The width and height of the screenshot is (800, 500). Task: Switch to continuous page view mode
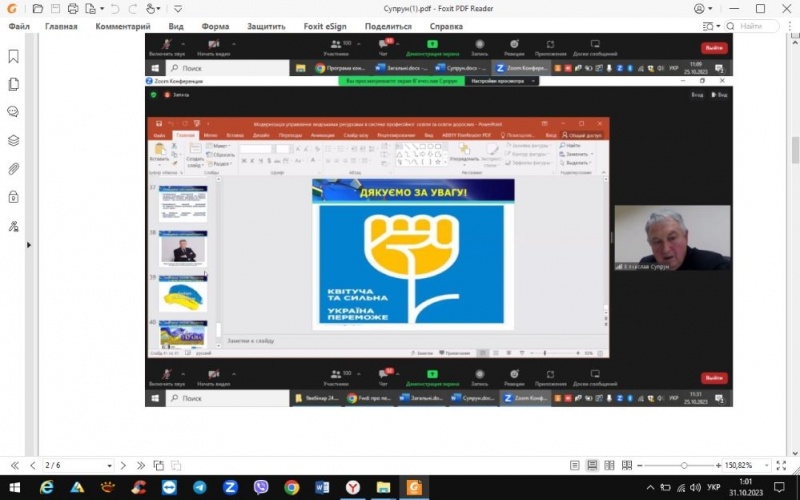(593, 465)
